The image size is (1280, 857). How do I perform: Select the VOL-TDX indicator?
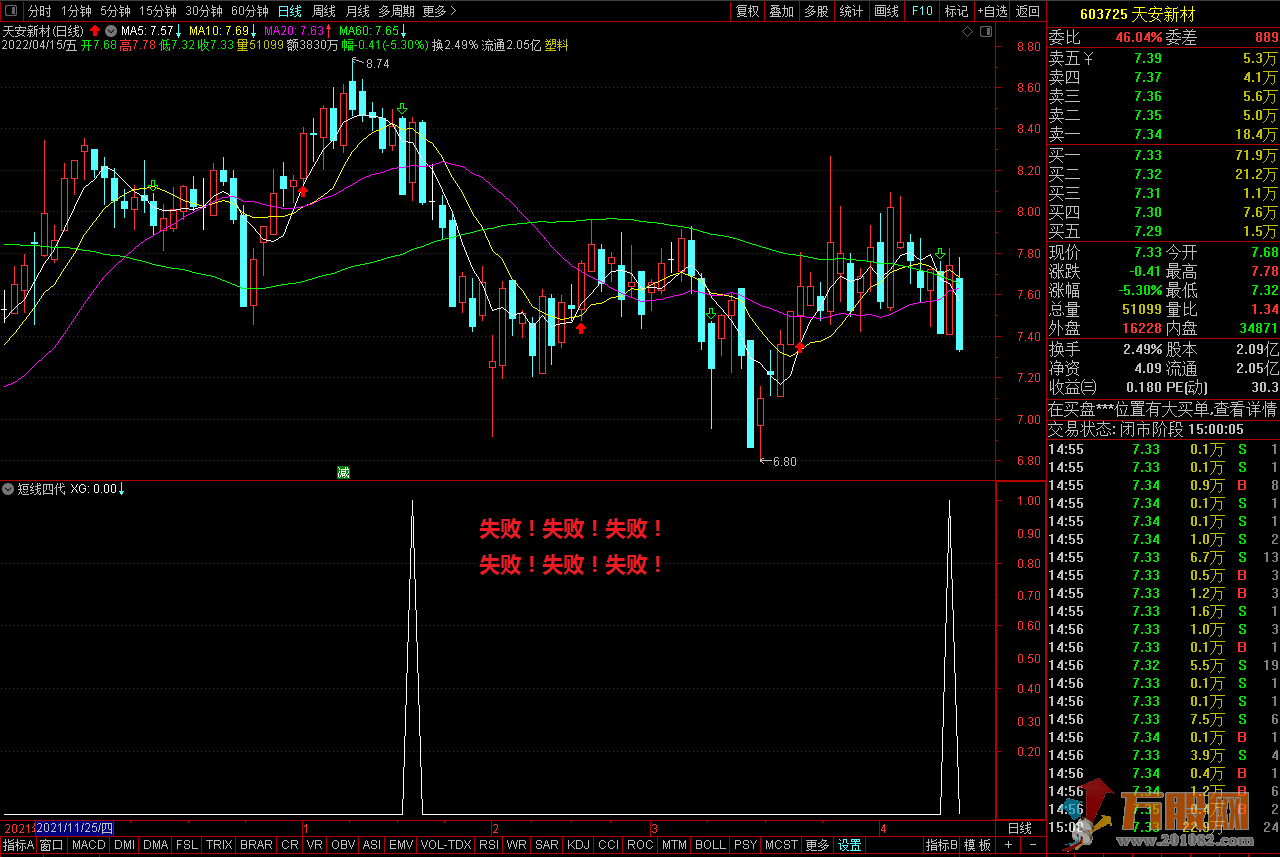446,845
